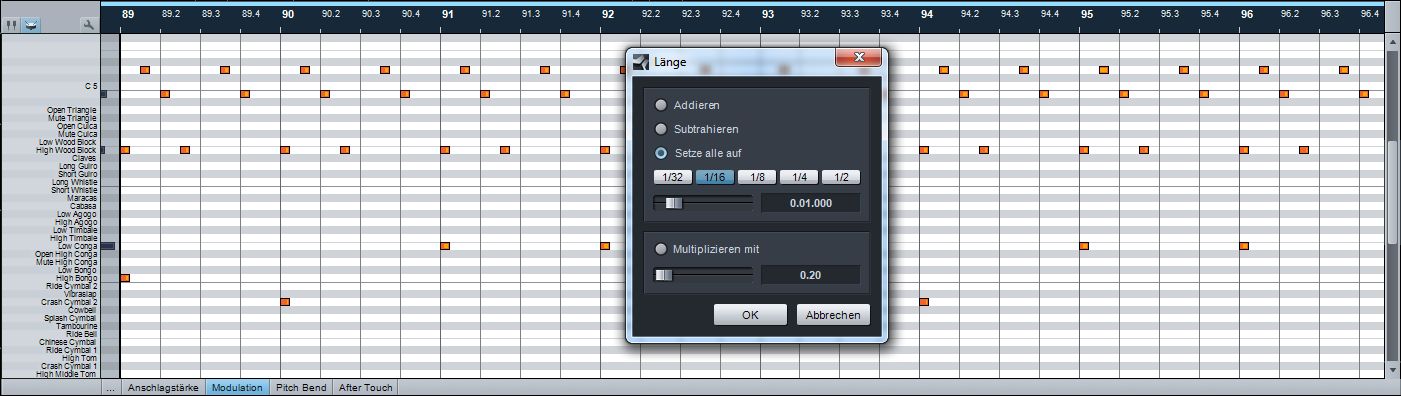The height and width of the screenshot is (396, 1401).
Task: Set length to 1/32
Action: 672,177
